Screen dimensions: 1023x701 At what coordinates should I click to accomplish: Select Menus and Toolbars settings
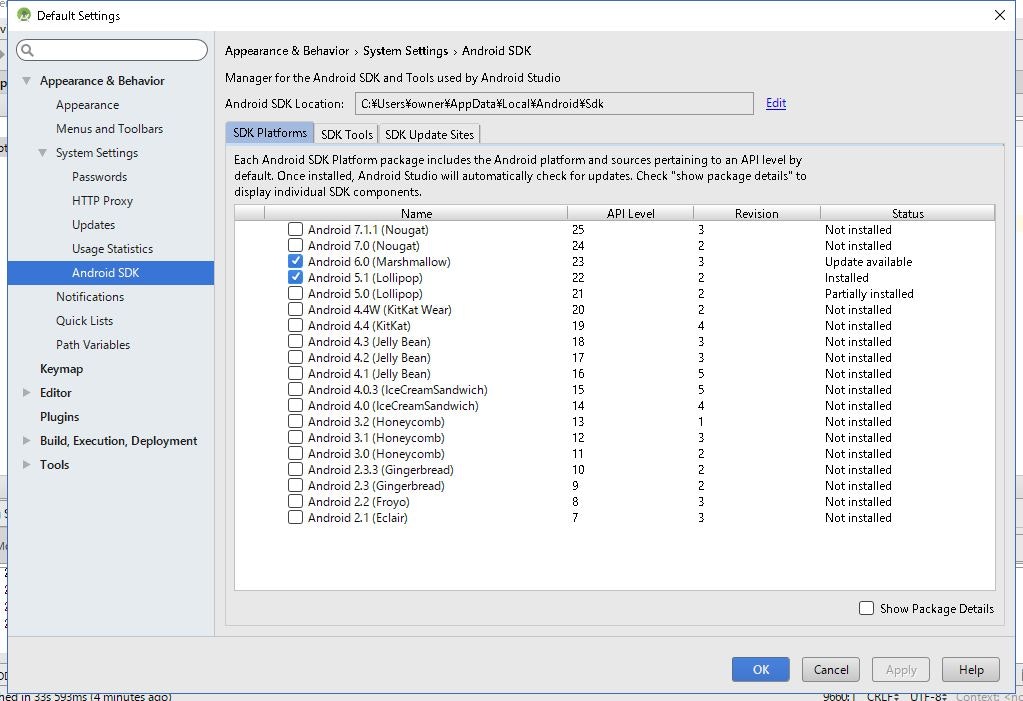[x=110, y=129]
